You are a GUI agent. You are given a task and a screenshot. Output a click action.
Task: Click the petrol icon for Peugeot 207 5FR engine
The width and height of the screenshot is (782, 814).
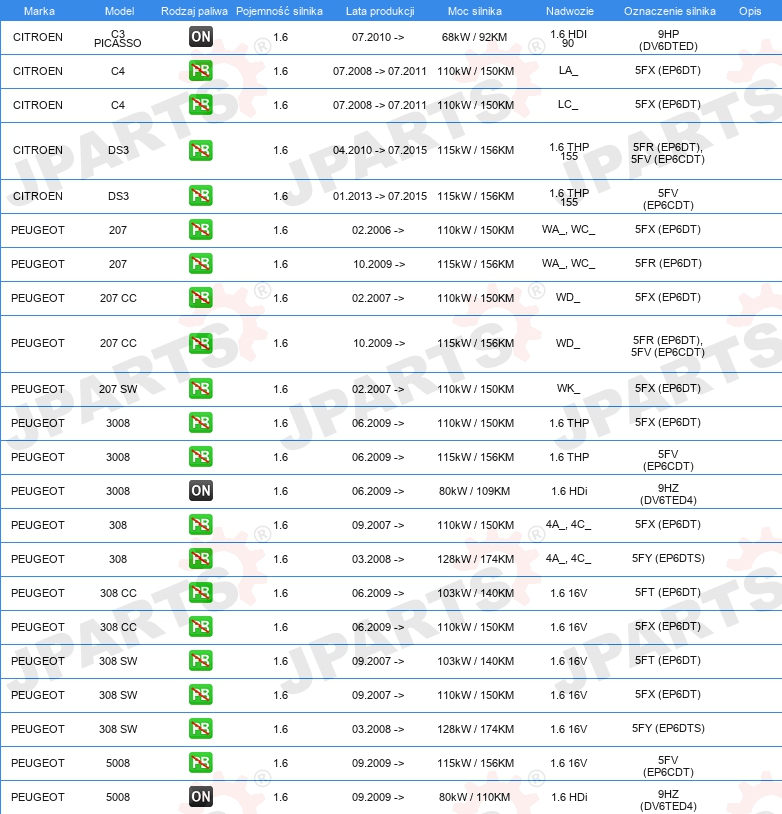pyautogui.click(x=201, y=264)
